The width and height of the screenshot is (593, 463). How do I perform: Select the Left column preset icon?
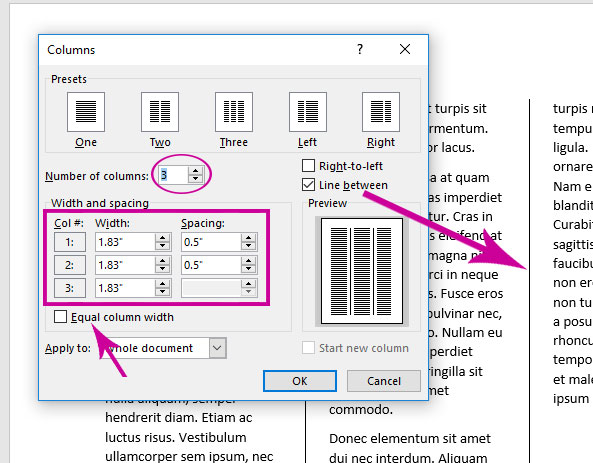pyautogui.click(x=308, y=112)
